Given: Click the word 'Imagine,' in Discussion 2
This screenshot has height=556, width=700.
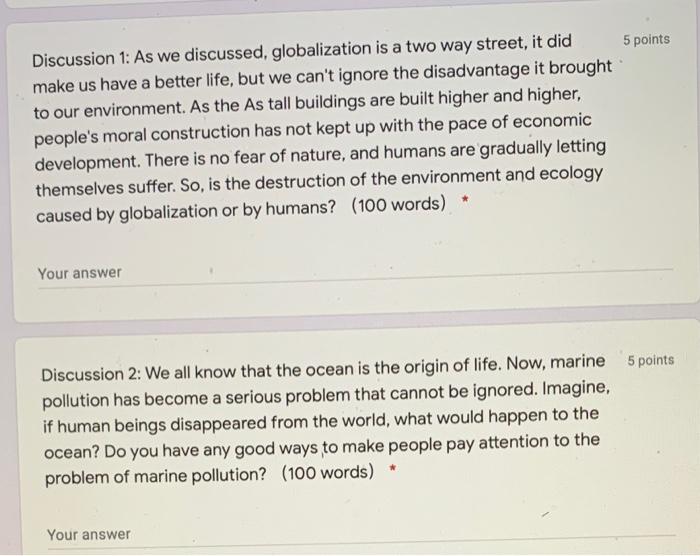Looking at the screenshot, I should click(x=576, y=388).
